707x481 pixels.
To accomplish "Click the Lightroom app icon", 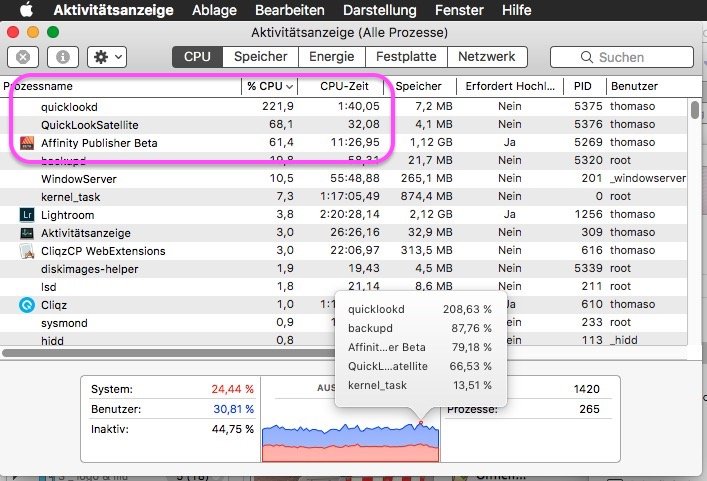I will click(x=27, y=215).
